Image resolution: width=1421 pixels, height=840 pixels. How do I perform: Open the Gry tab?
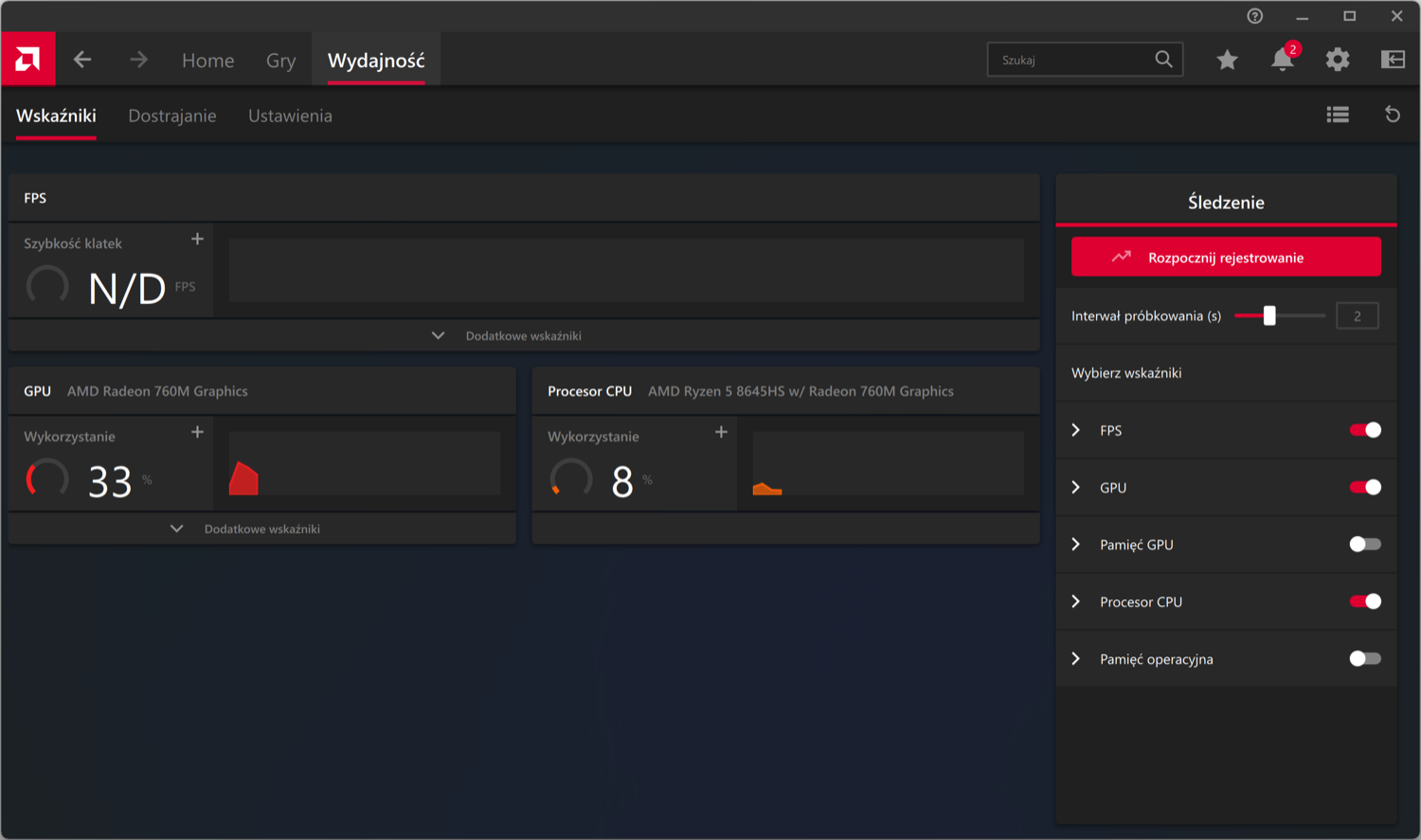[x=280, y=61]
